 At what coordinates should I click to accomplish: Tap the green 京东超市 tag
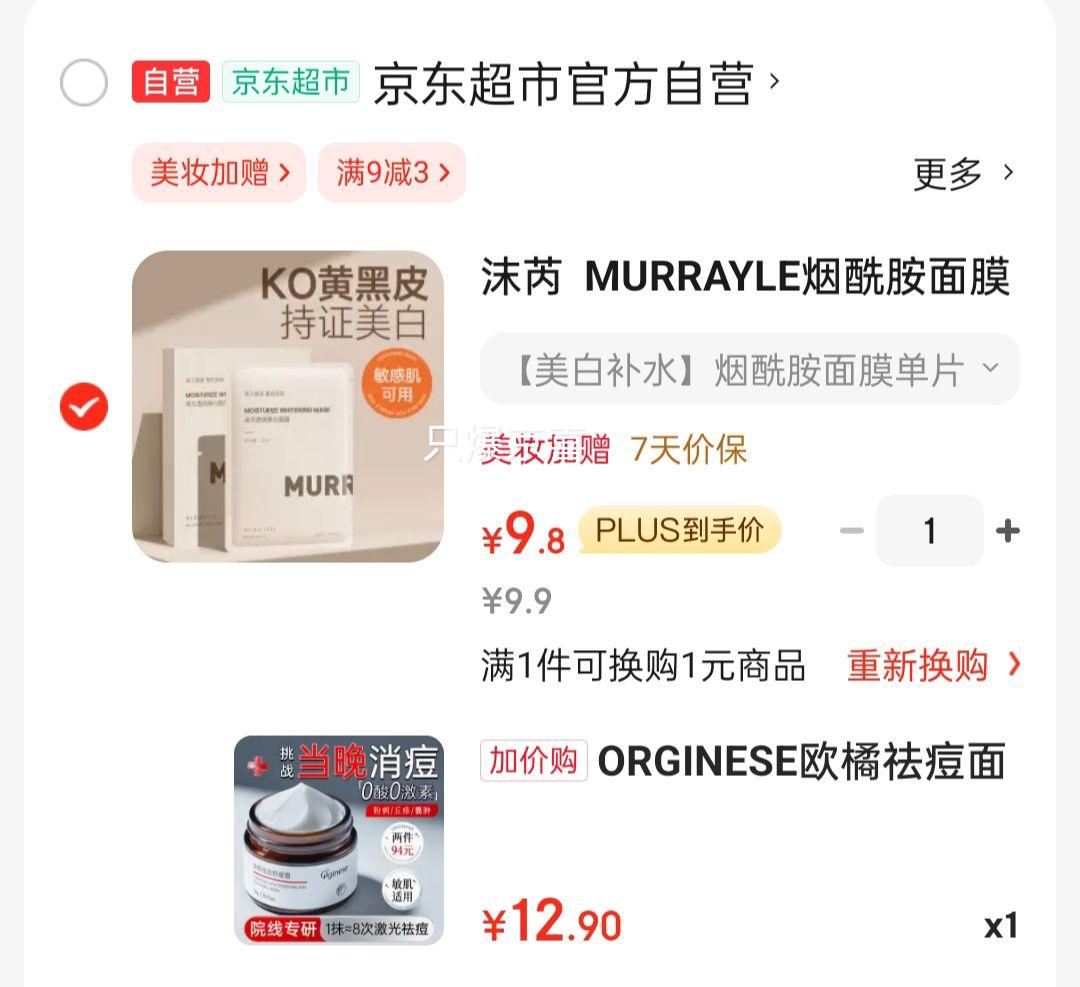[x=291, y=81]
